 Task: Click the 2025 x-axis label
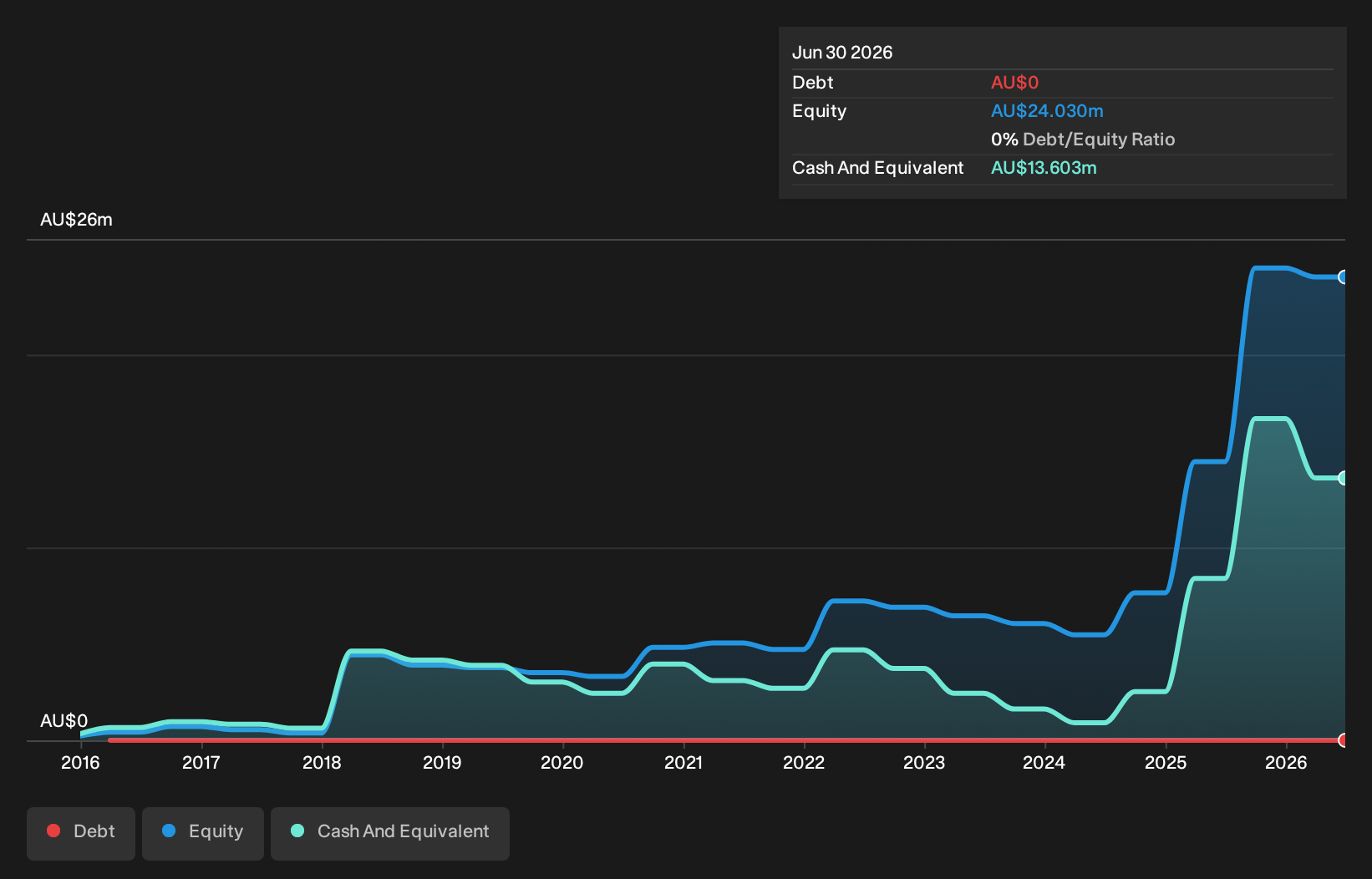pos(1166,762)
